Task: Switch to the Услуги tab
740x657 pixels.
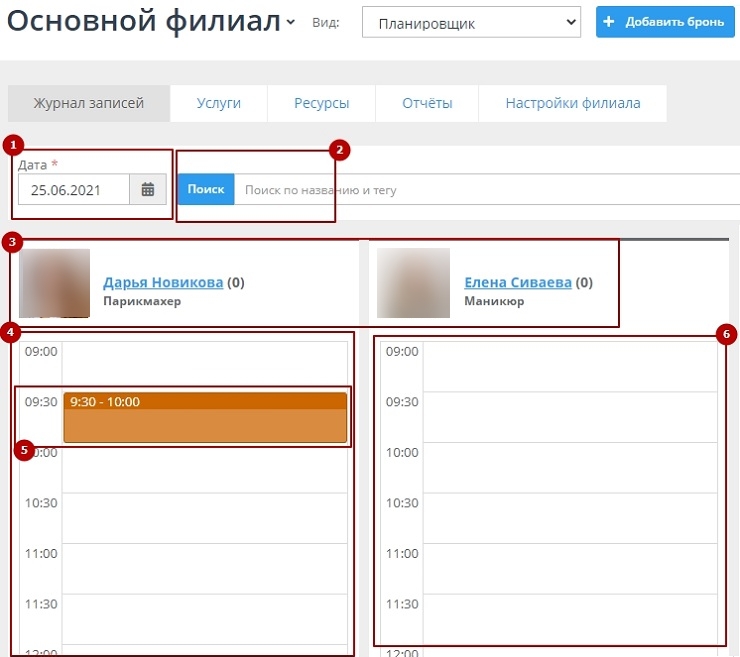Action: click(x=218, y=103)
